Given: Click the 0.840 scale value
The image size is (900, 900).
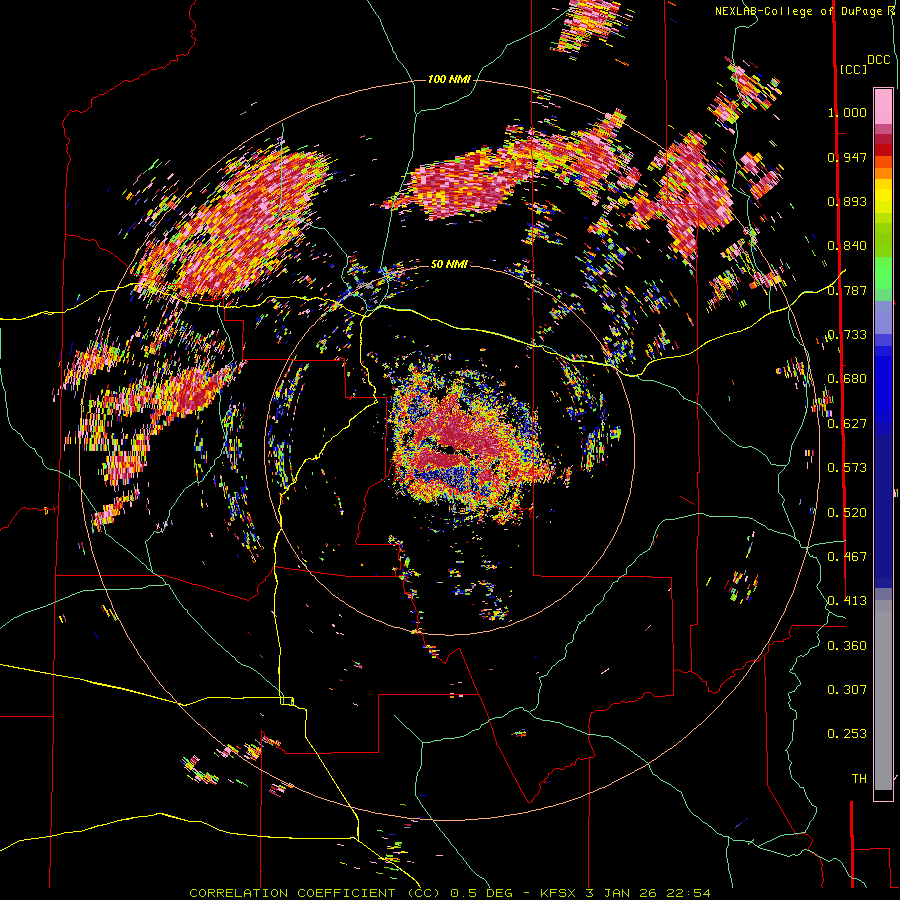Looking at the screenshot, I should [x=847, y=246].
